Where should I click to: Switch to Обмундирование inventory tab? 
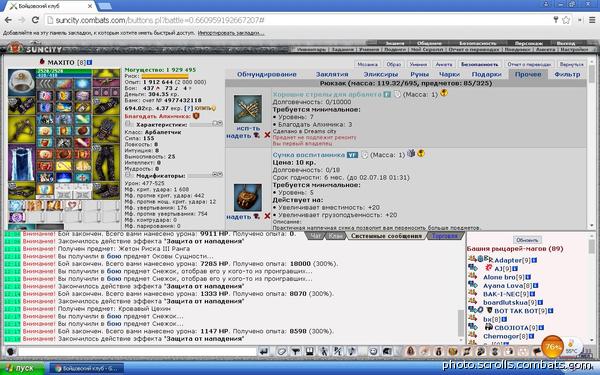point(267,74)
